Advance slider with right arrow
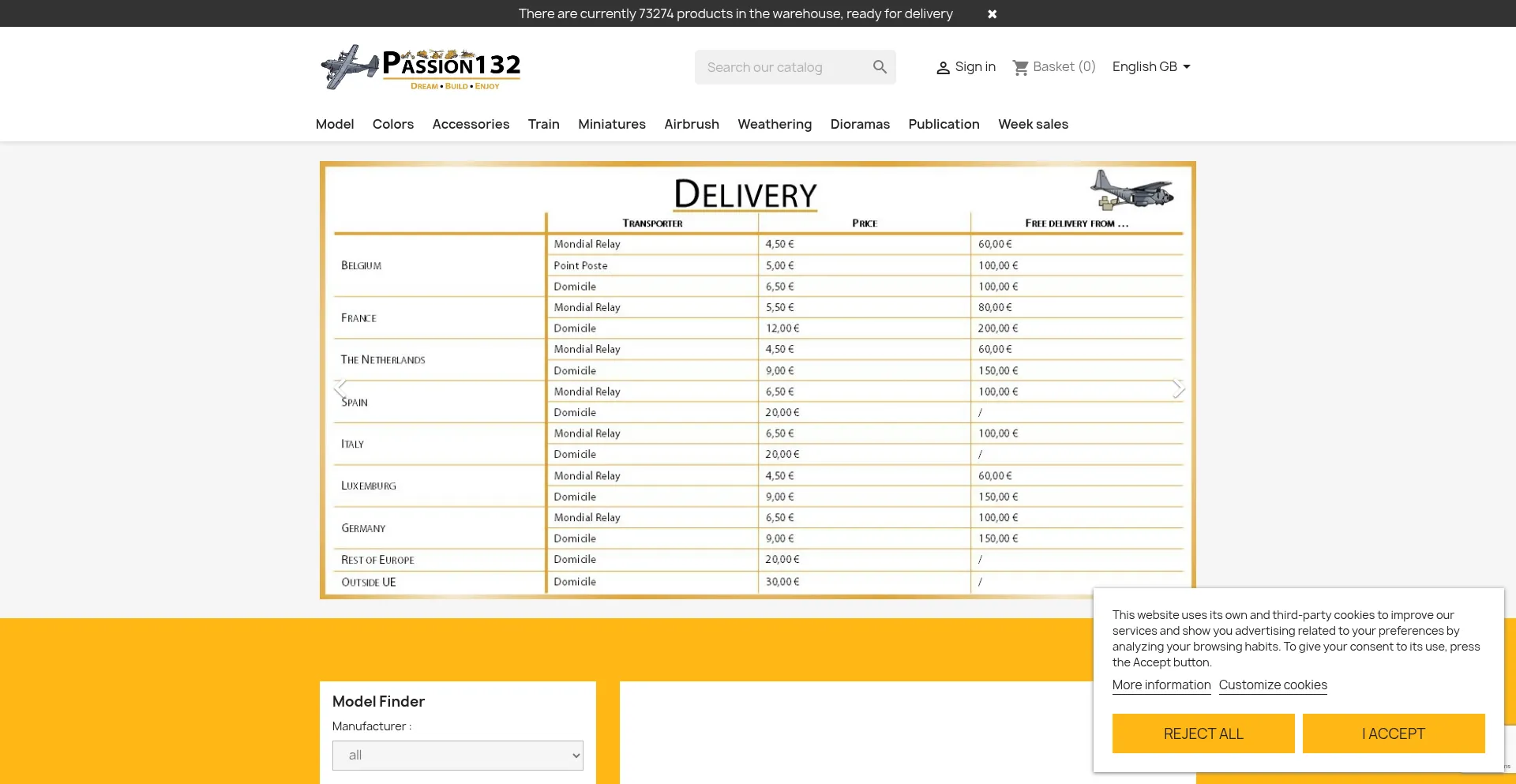 click(x=1178, y=388)
